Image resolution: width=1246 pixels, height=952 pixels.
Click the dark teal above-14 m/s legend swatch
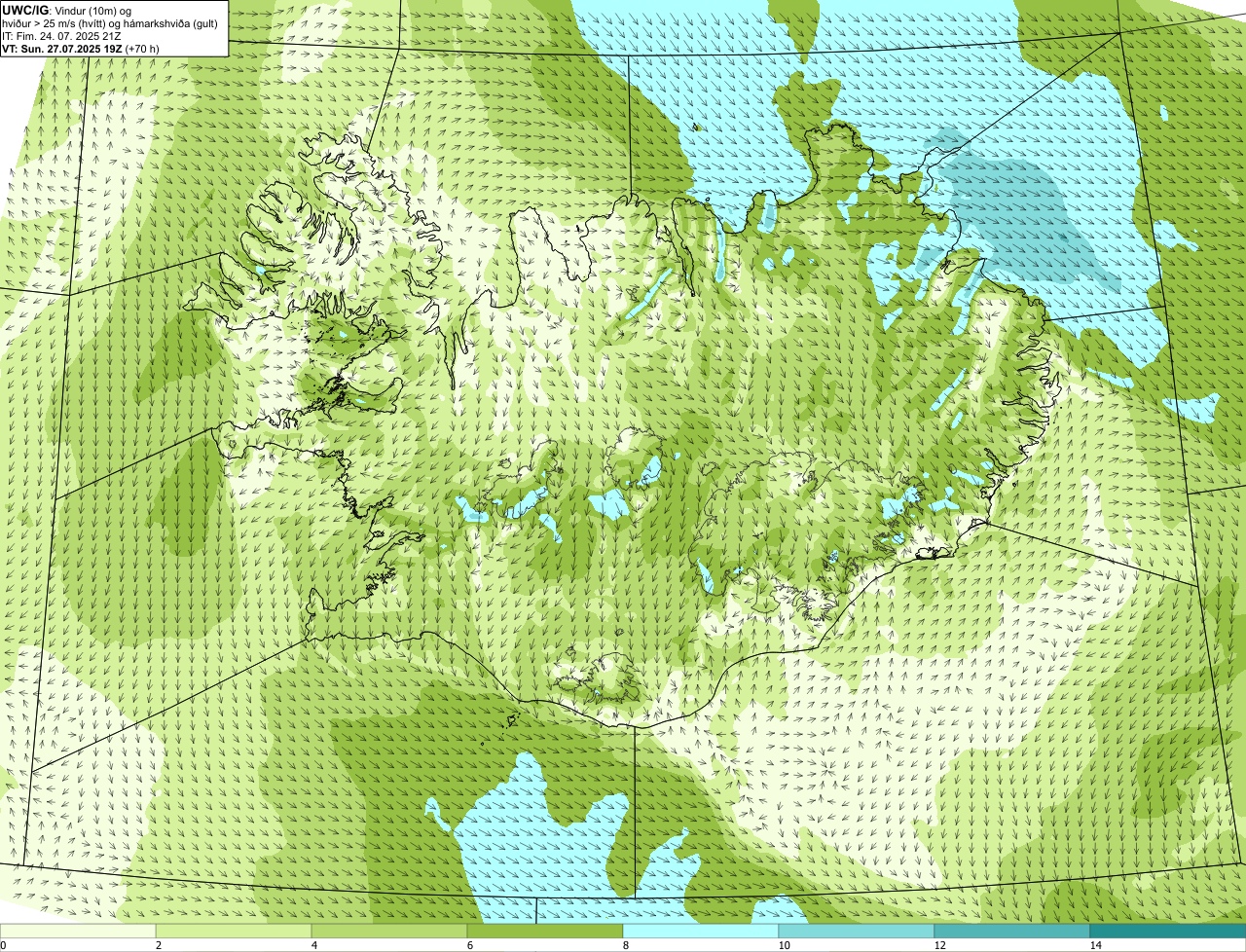pos(1168,931)
